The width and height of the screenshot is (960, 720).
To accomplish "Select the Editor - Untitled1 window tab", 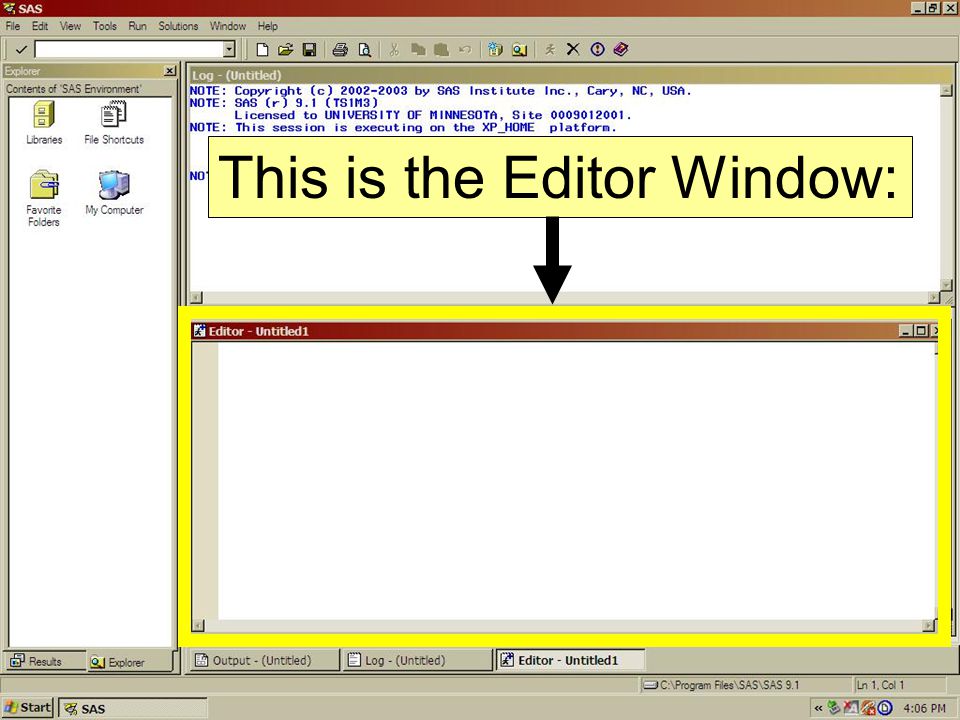I will (x=570, y=661).
